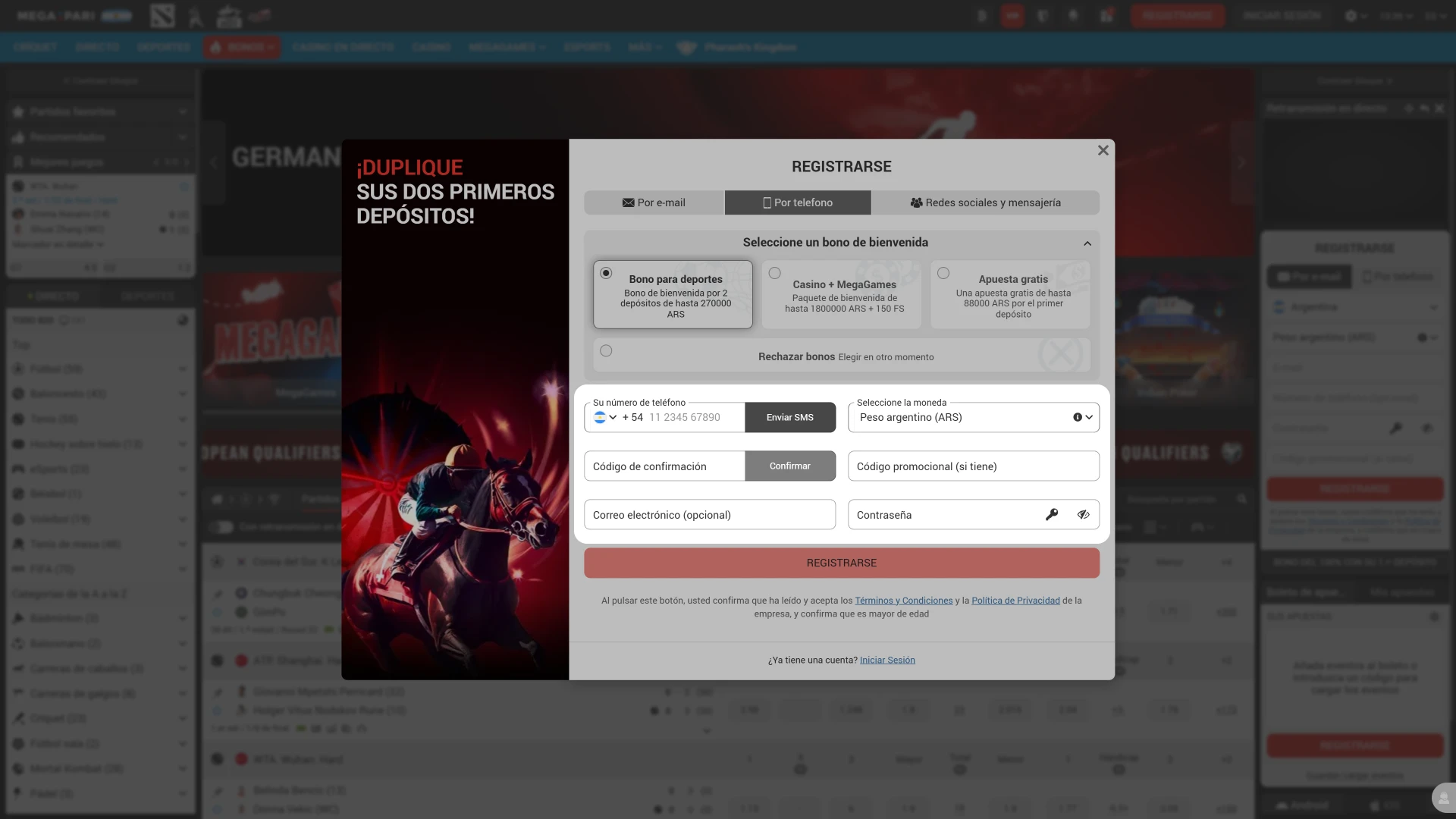Screen dimensions: 1456x819
Task: Click the currency info icon
Action: tap(1077, 417)
